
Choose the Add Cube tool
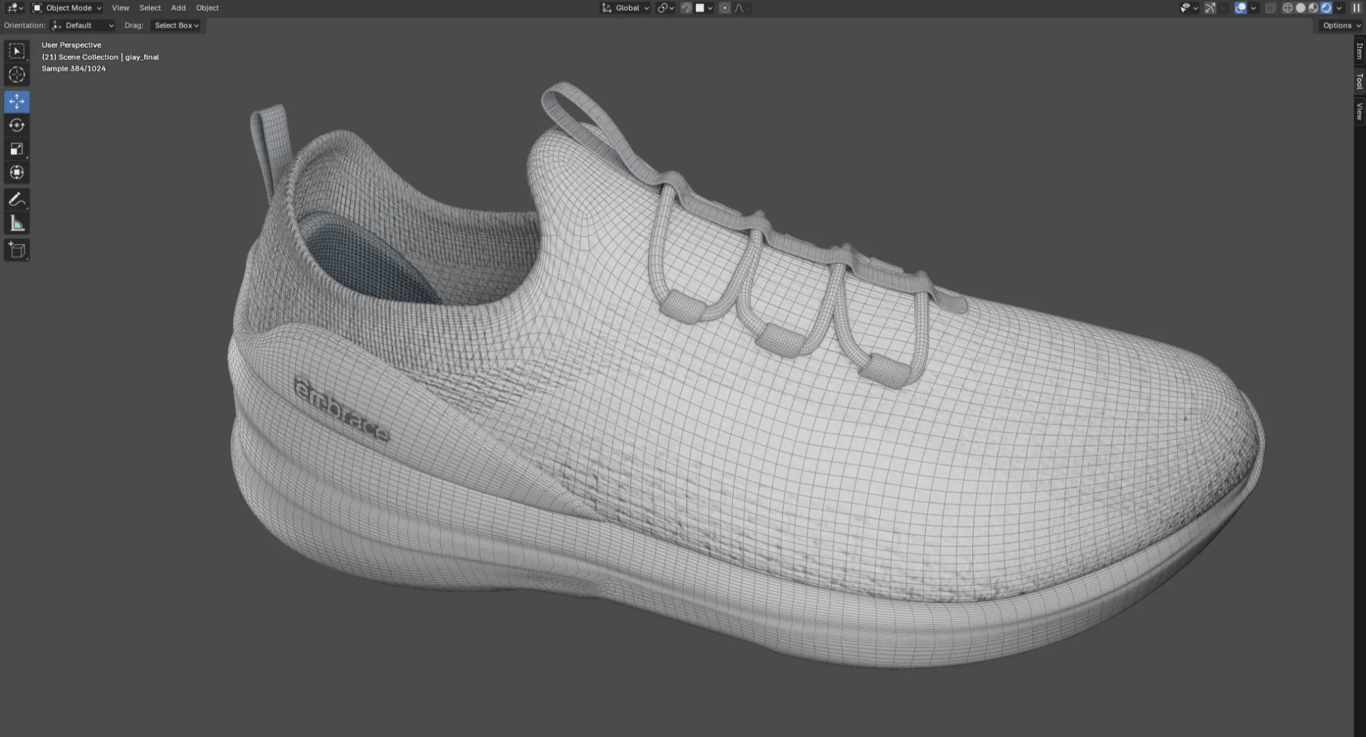(17, 250)
